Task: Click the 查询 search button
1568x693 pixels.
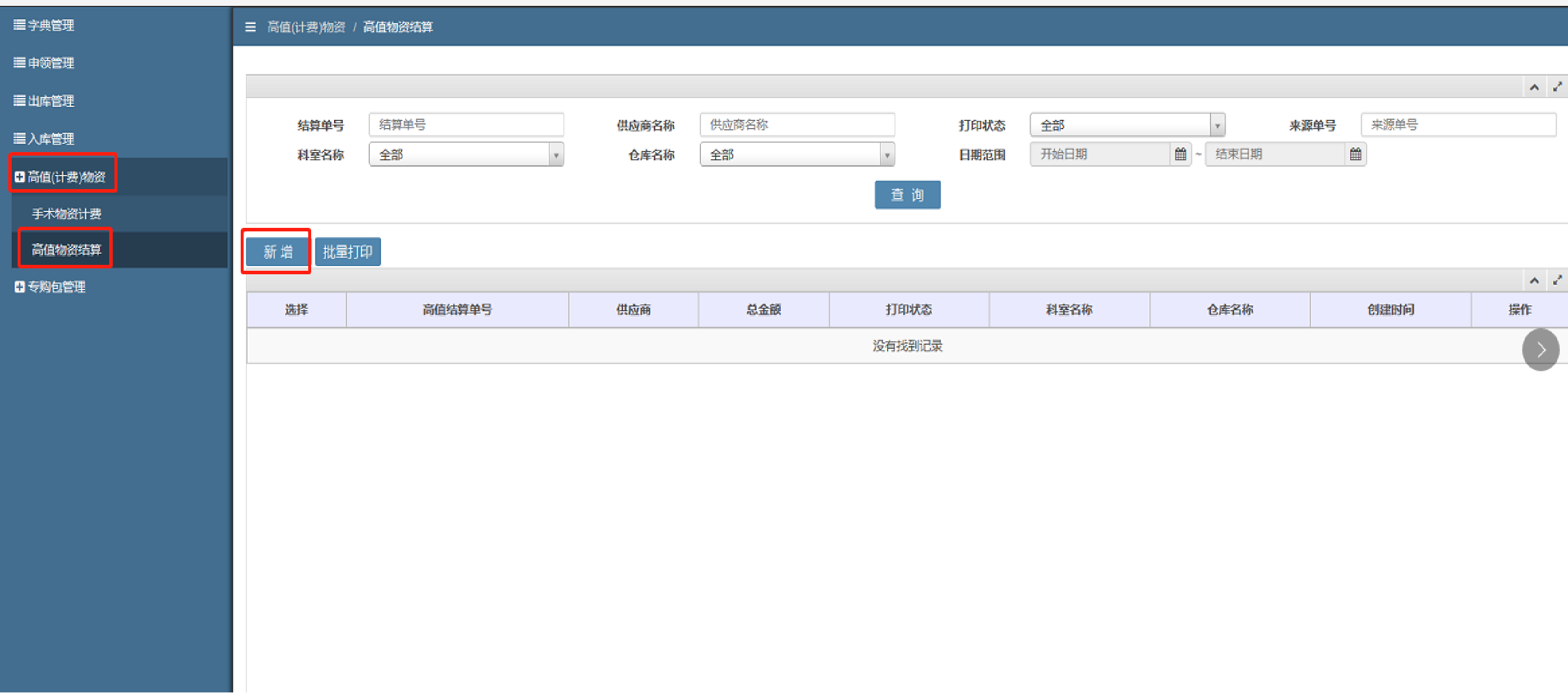Action: (x=908, y=195)
